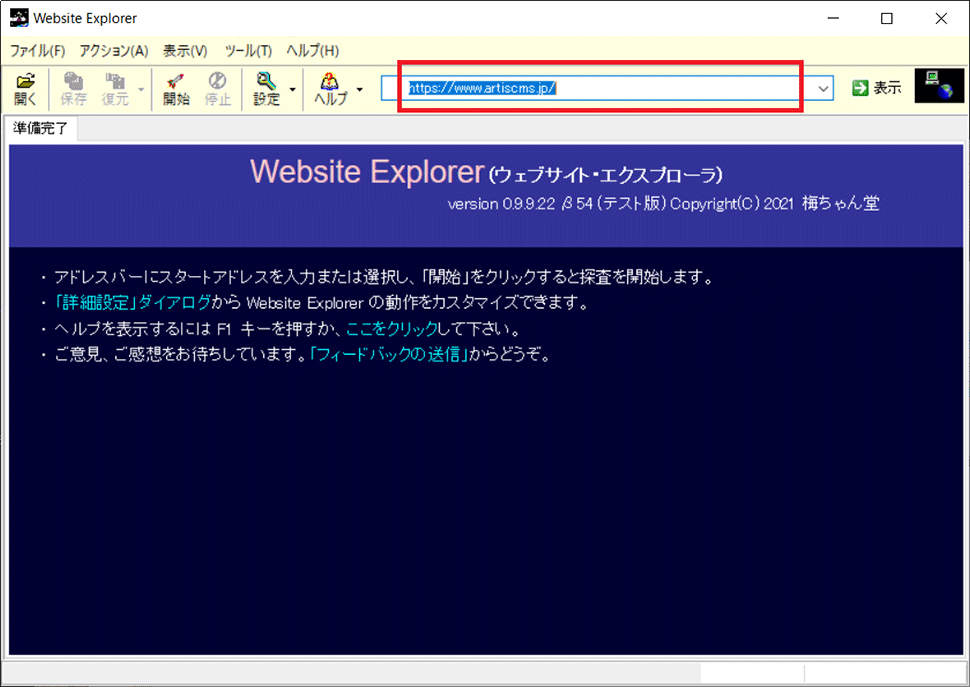
Task: Open 設定 settings toolbar icon
Action: [267, 89]
